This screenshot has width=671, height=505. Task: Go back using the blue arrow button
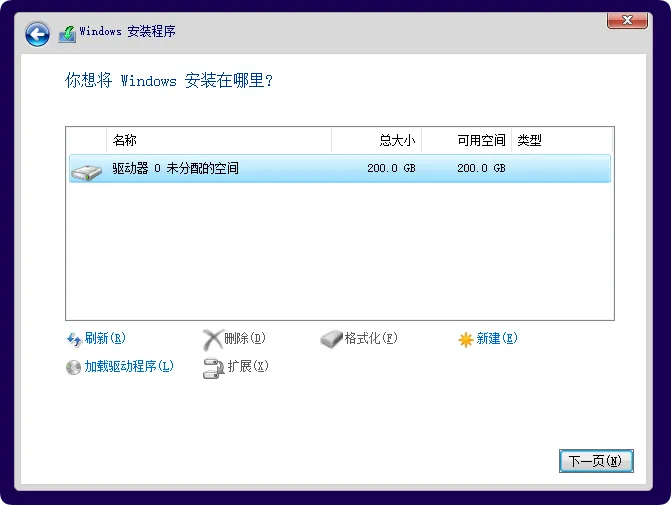click(37, 34)
